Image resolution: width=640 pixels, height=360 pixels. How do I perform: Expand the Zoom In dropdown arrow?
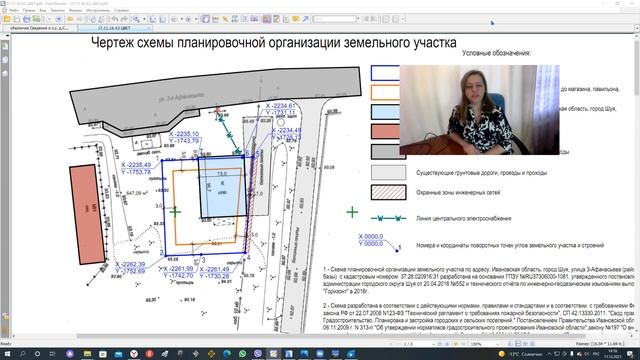pos(196,19)
